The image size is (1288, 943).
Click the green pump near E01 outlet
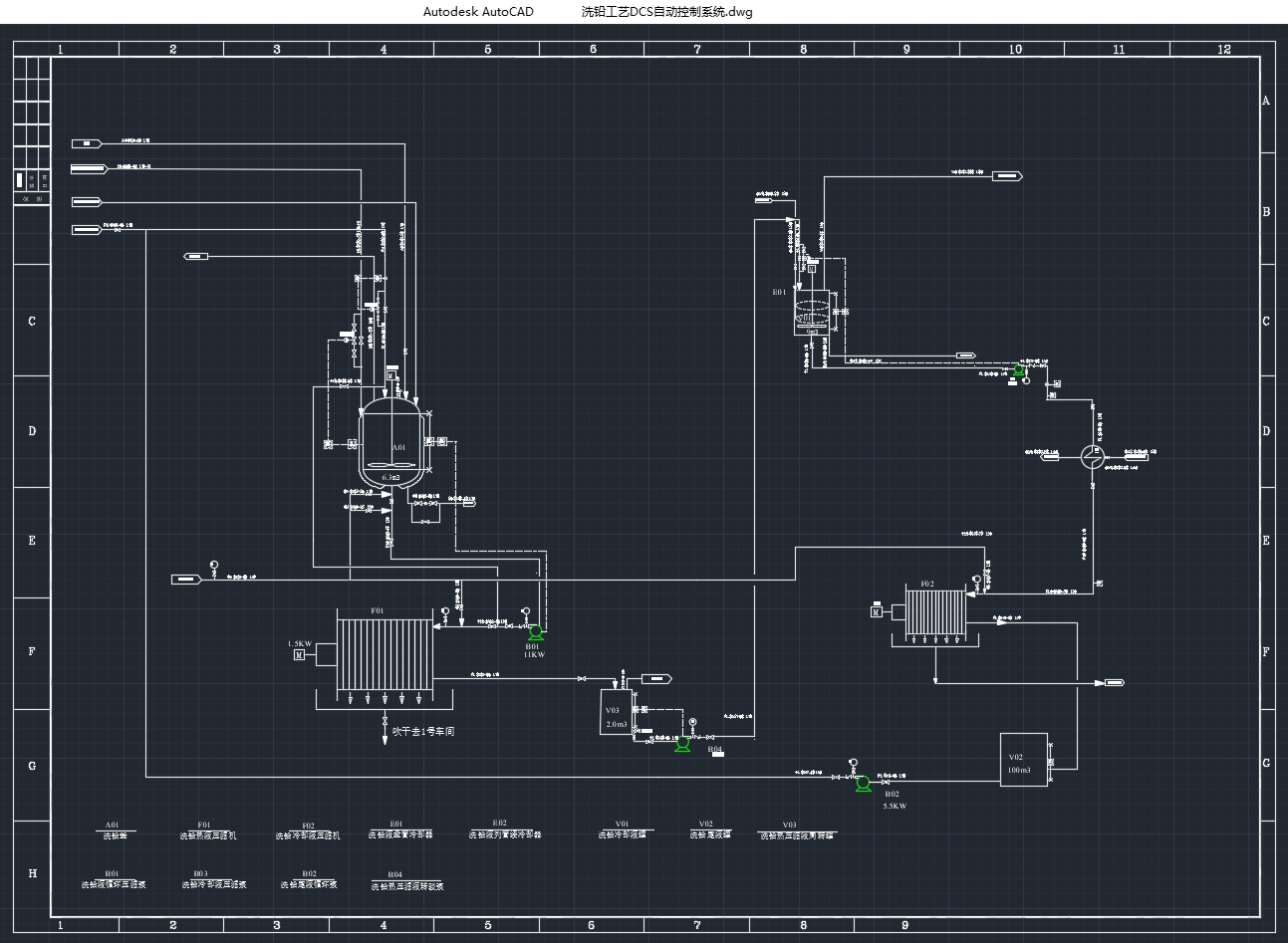pos(1017,371)
